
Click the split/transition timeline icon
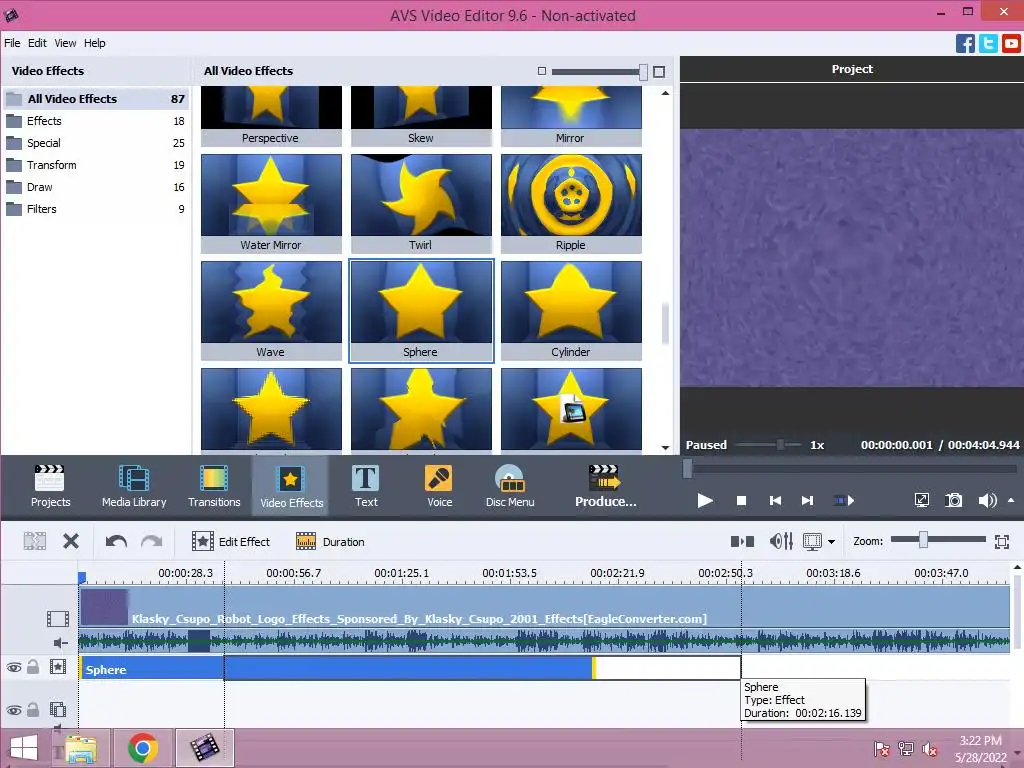tap(742, 541)
